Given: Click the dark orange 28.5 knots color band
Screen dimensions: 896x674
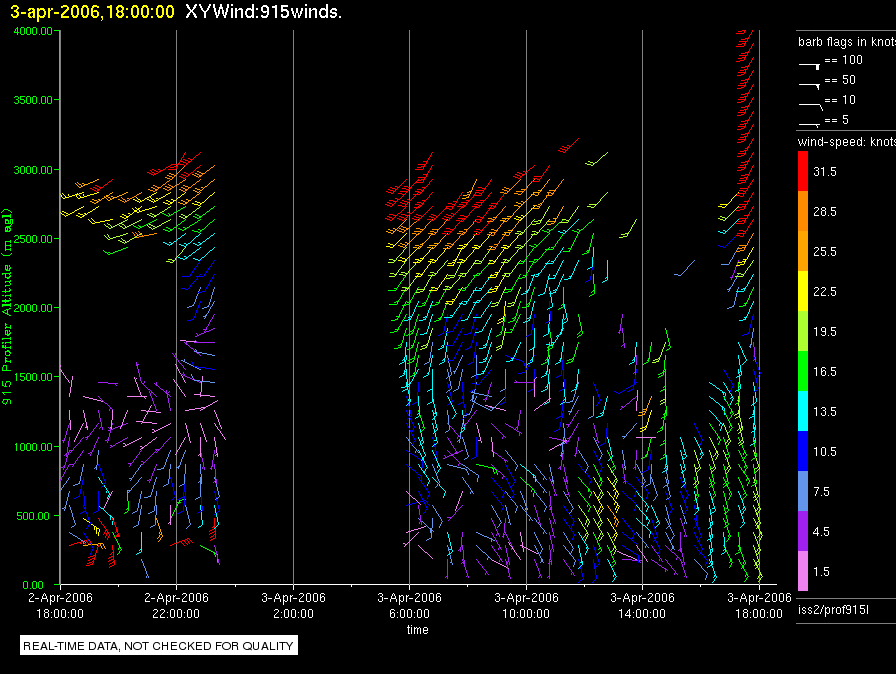Looking at the screenshot, I should [803, 211].
